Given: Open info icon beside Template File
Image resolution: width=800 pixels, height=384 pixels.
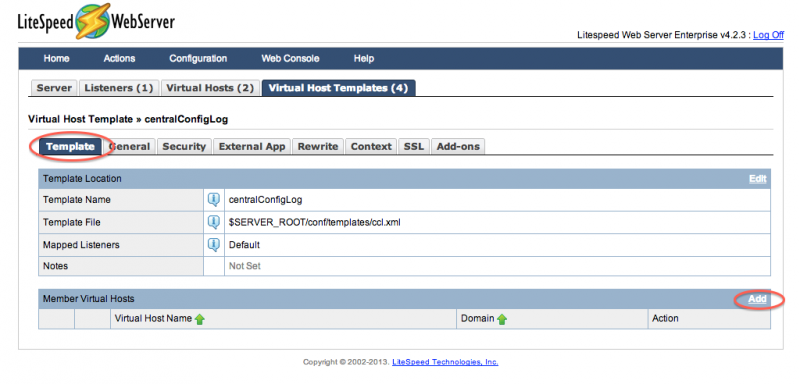Looking at the screenshot, I should [214, 222].
